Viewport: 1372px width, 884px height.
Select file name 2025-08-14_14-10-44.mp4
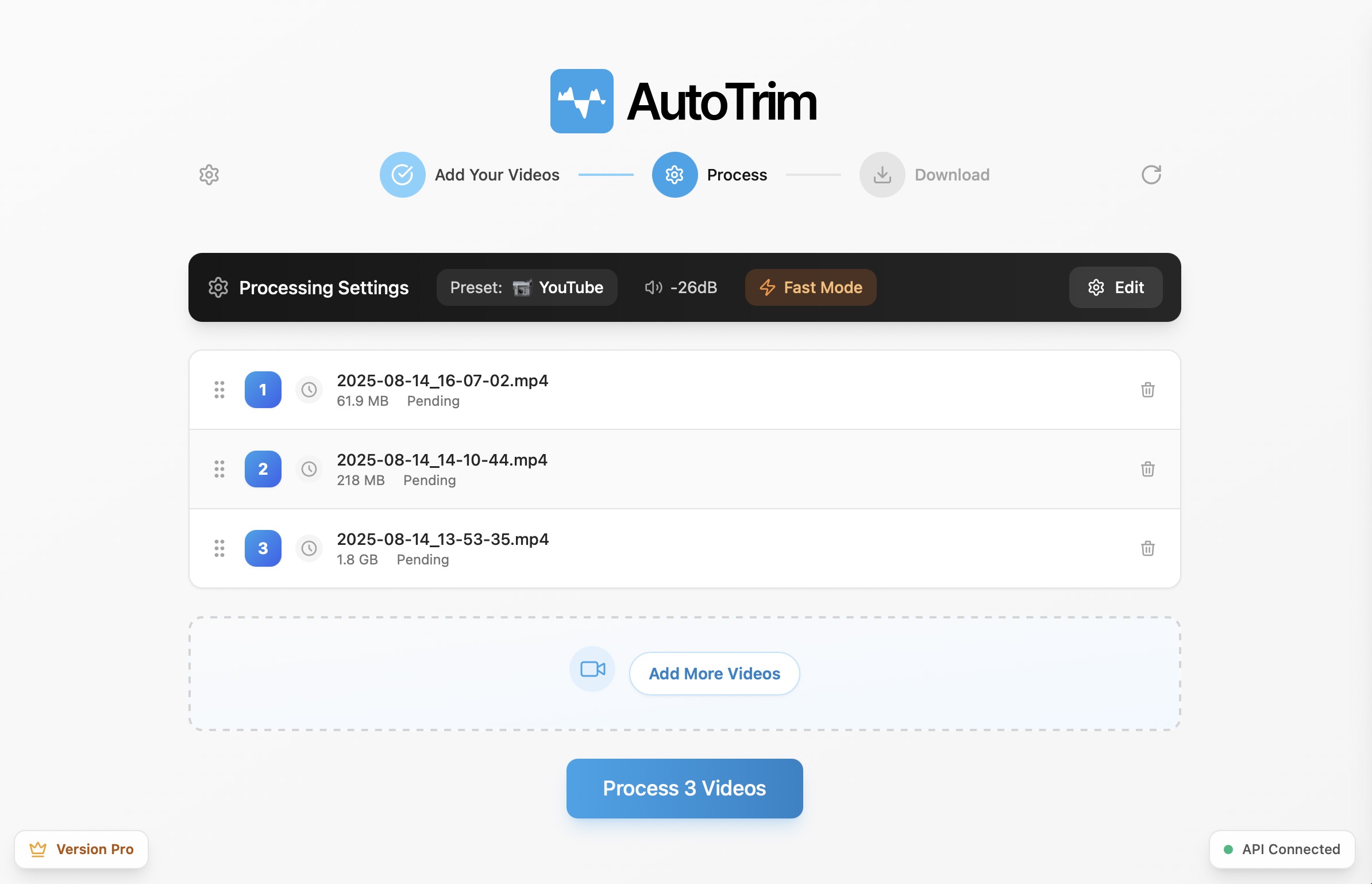pos(442,460)
